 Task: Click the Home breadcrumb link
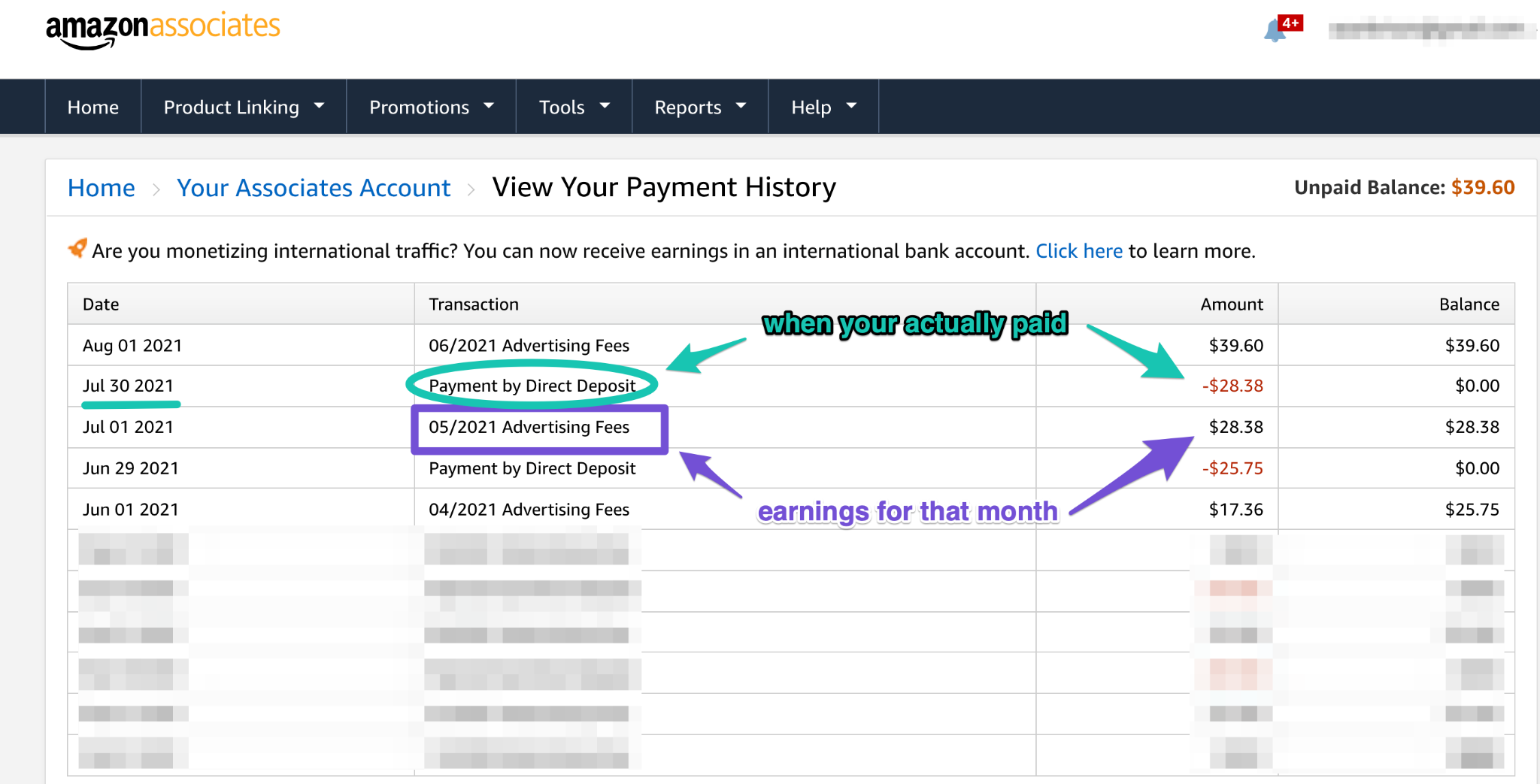click(x=102, y=188)
